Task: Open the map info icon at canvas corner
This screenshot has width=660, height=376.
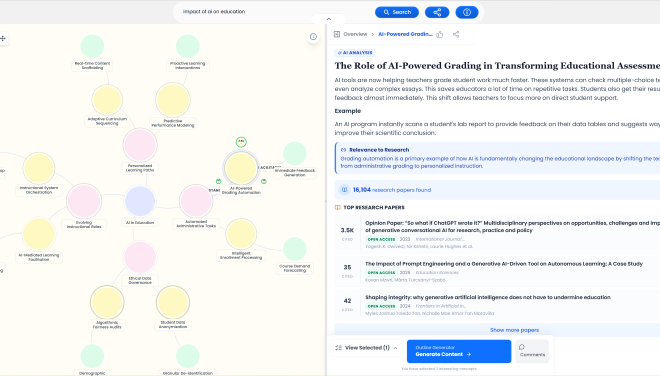Action: [x=313, y=37]
